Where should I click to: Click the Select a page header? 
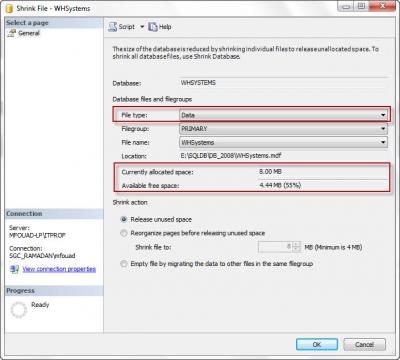(x=54, y=23)
